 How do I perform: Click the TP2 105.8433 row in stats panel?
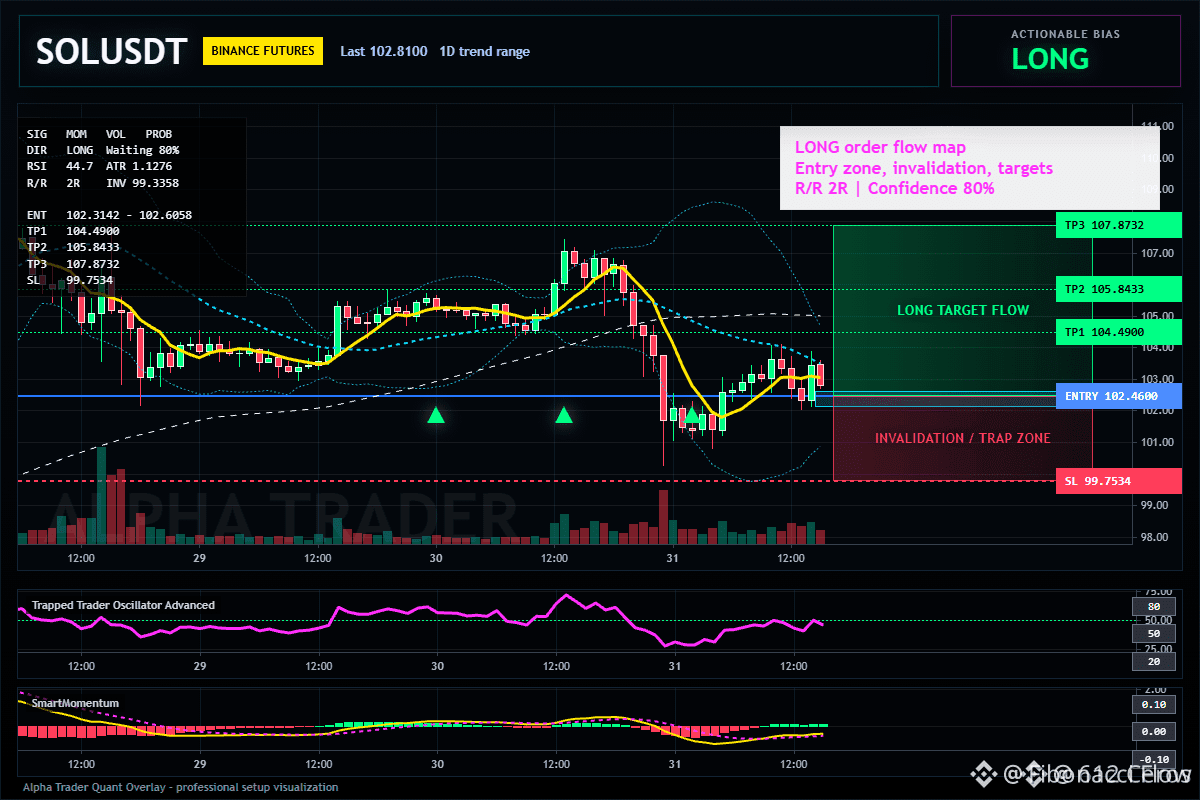73,247
